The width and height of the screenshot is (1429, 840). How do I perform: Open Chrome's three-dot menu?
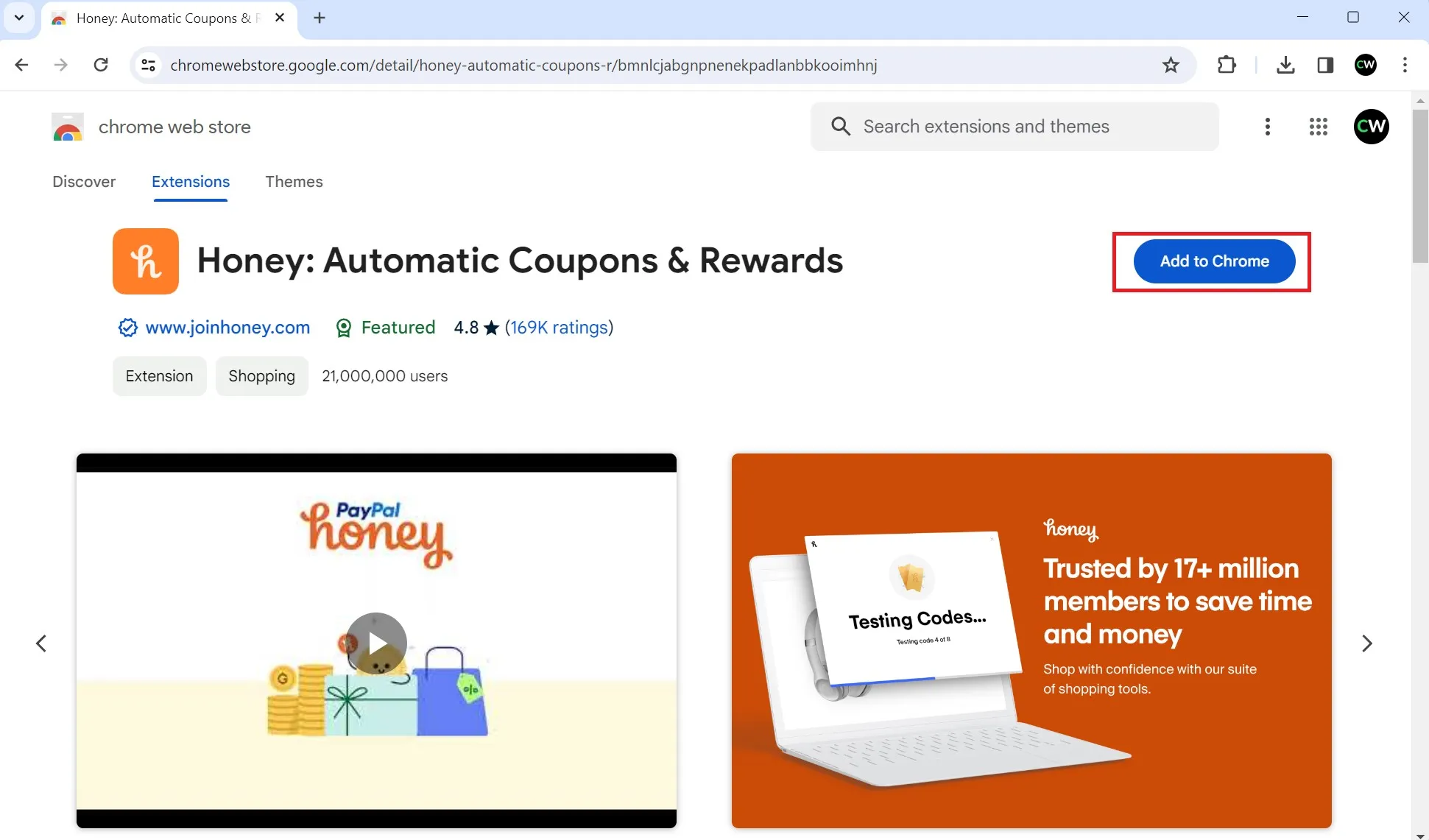point(1405,65)
